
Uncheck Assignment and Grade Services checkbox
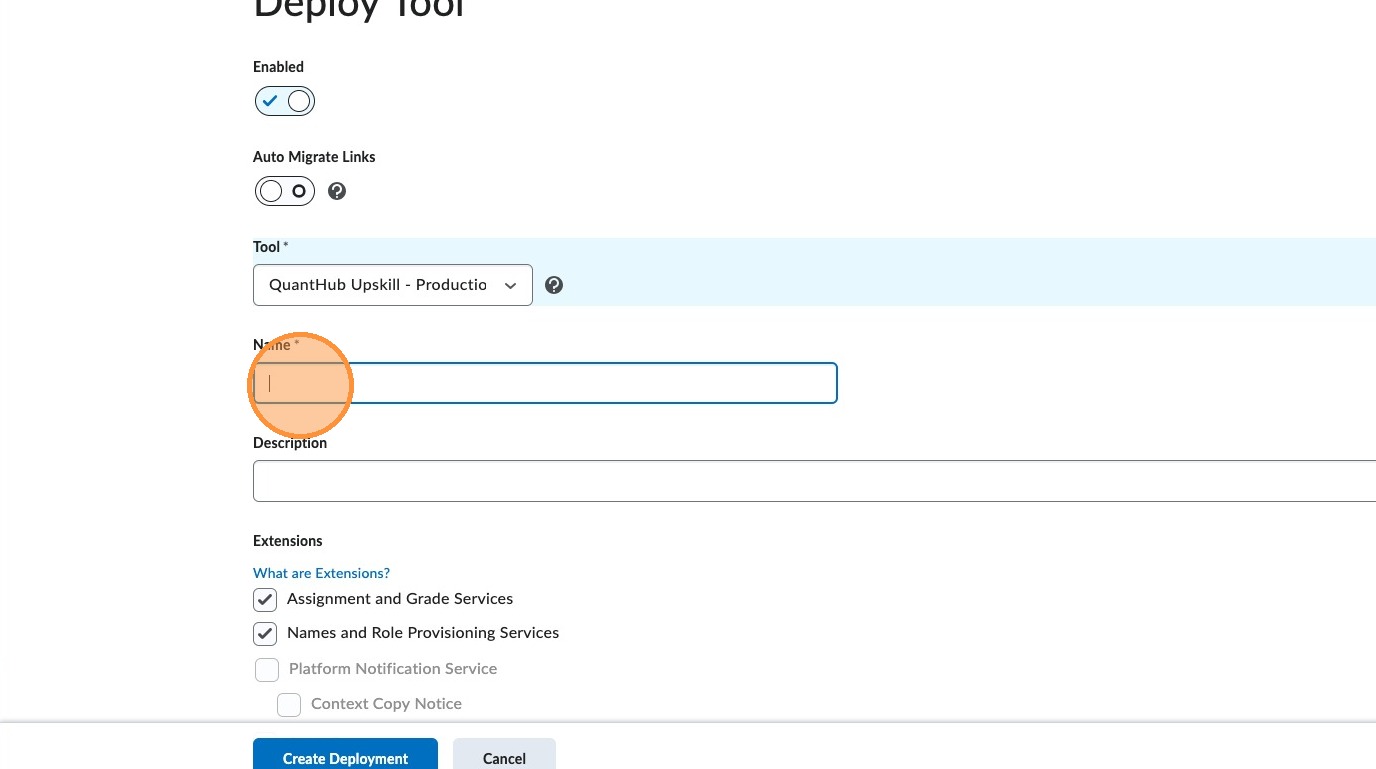(265, 600)
